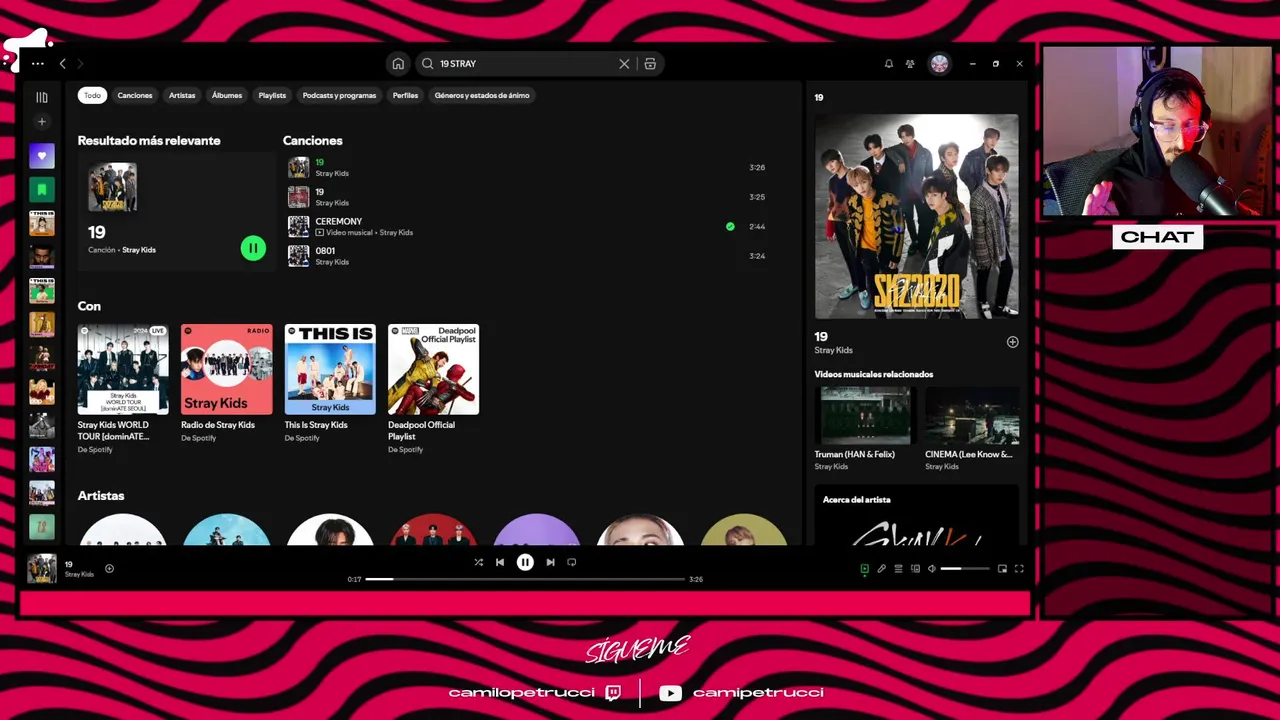The image size is (1280, 720).
Task: Adjust the volume slider
Action: coord(965,569)
